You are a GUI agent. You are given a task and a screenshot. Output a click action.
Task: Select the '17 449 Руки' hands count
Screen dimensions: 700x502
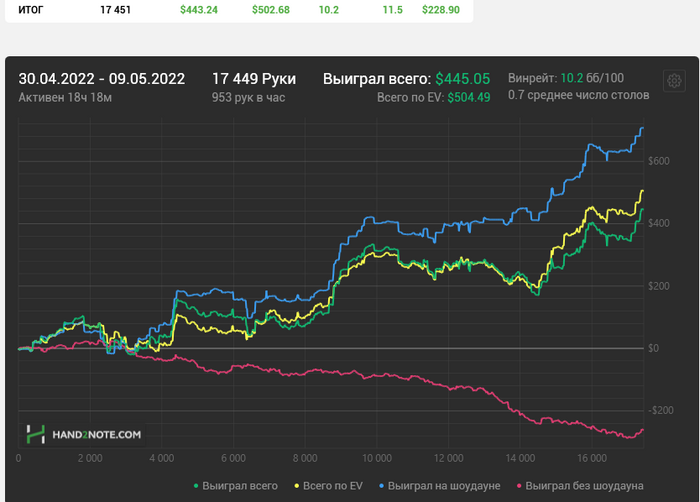[x=254, y=79]
